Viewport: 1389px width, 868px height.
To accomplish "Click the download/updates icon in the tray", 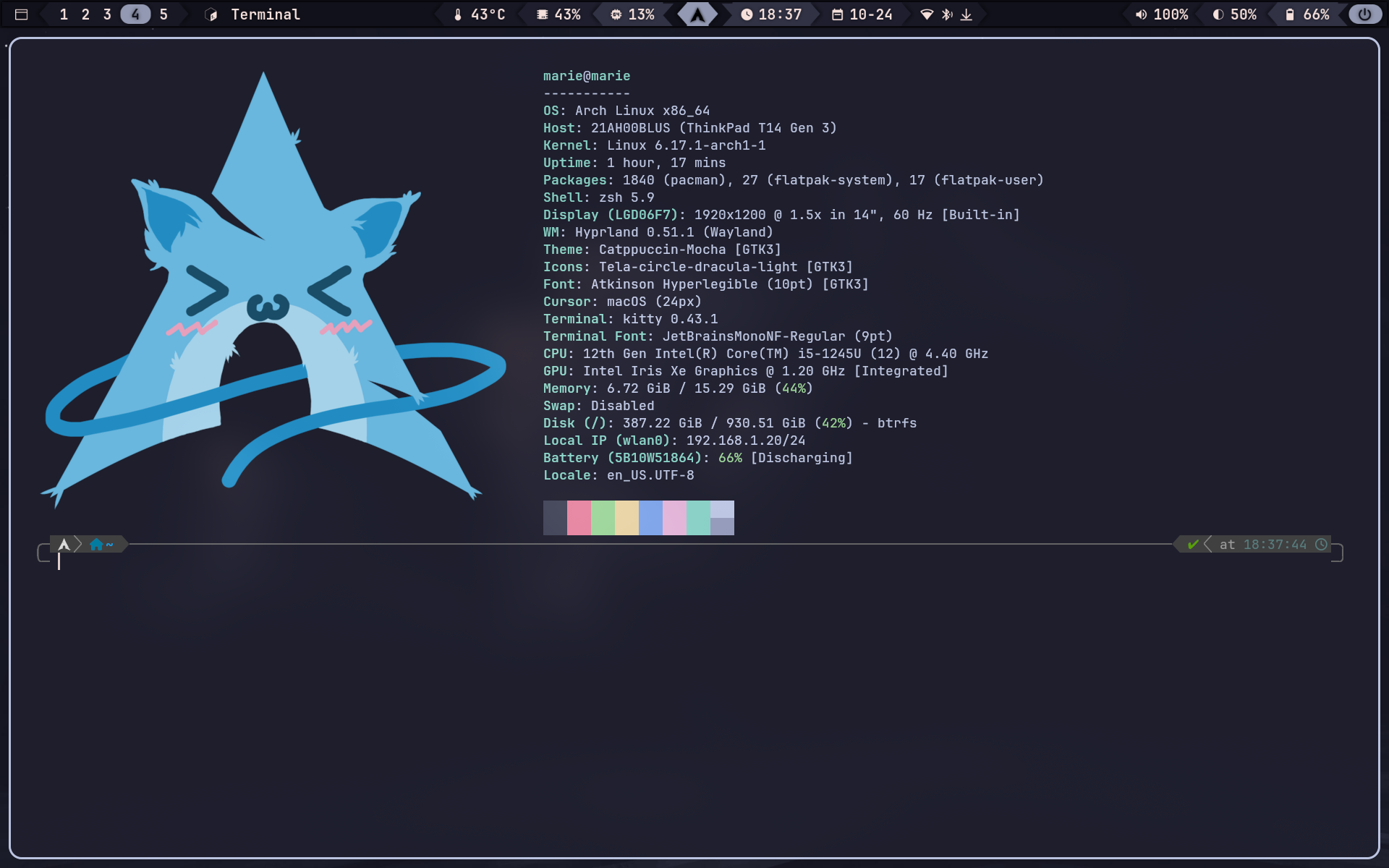I will [x=967, y=14].
